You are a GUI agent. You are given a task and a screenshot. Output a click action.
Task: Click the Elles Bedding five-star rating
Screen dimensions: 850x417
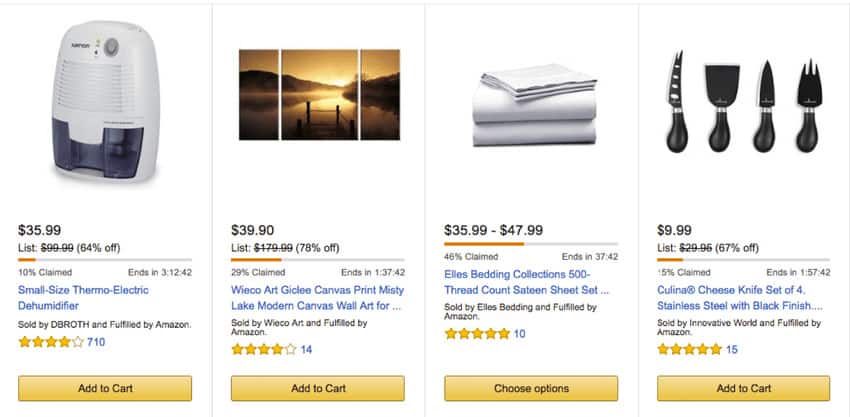[477, 334]
